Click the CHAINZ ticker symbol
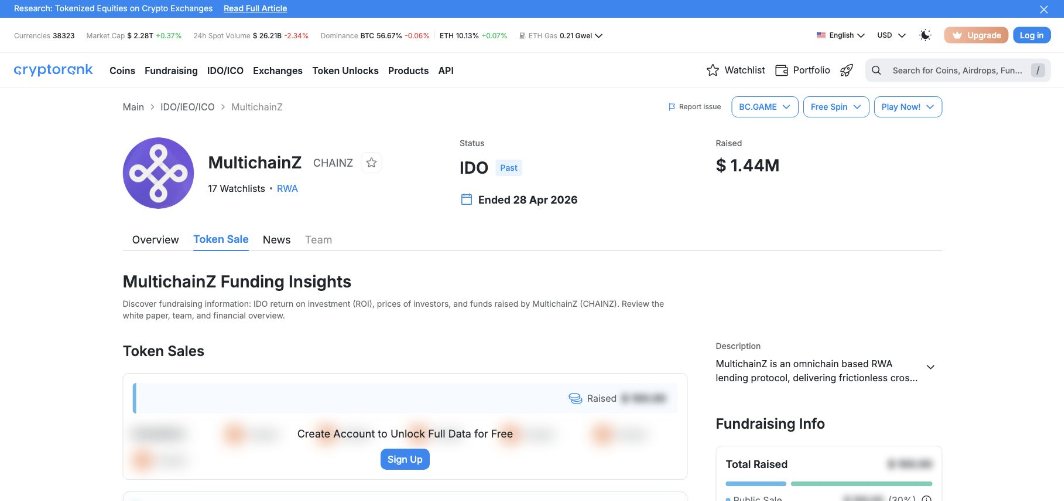The width and height of the screenshot is (1064, 501). pos(333,163)
